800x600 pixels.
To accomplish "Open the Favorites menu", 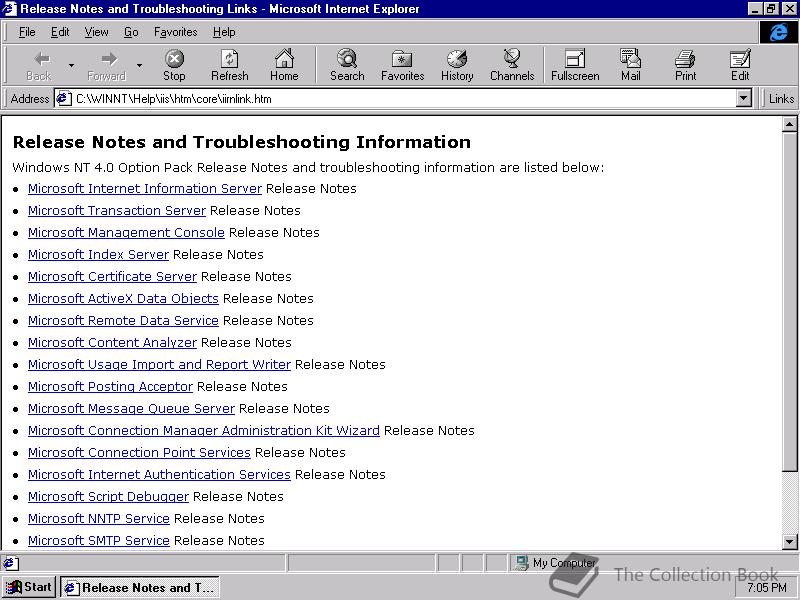I will (x=176, y=32).
